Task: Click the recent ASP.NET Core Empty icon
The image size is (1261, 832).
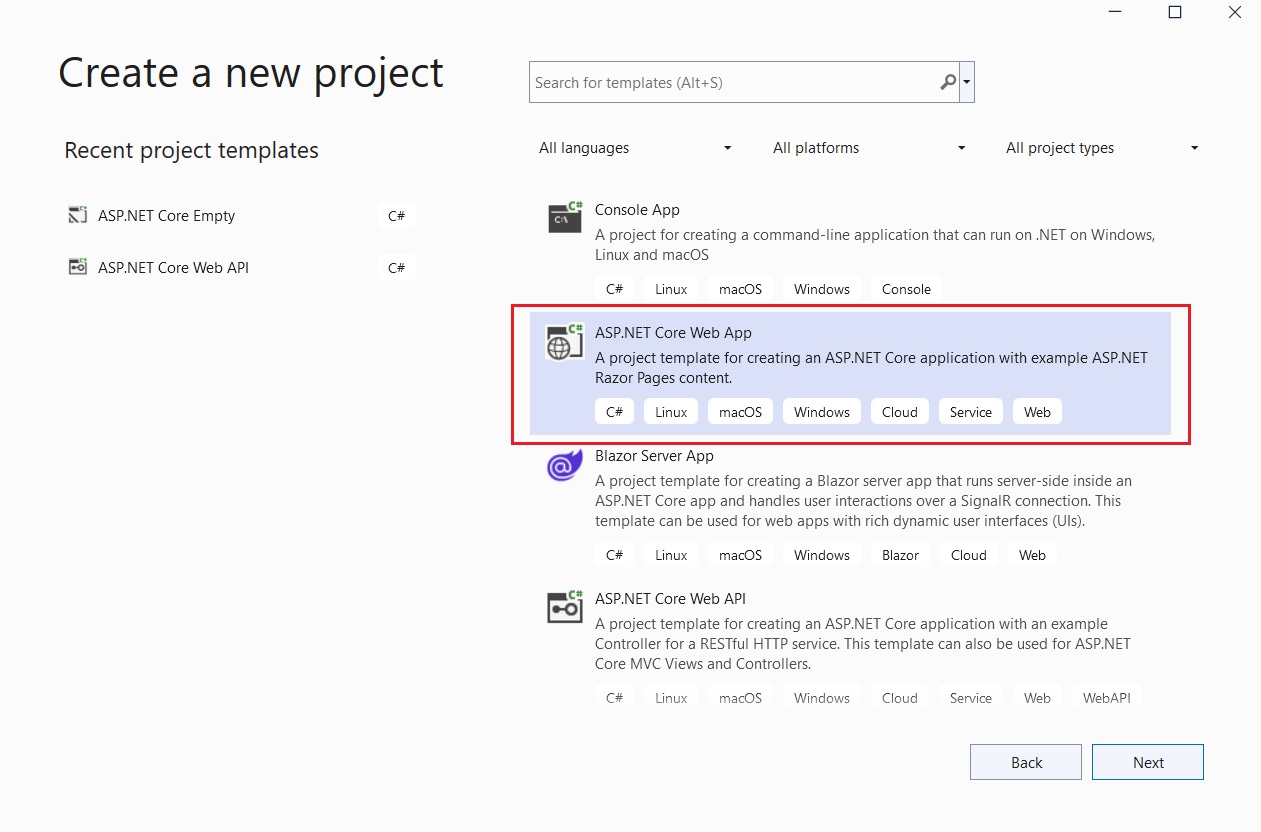Action: 77,215
